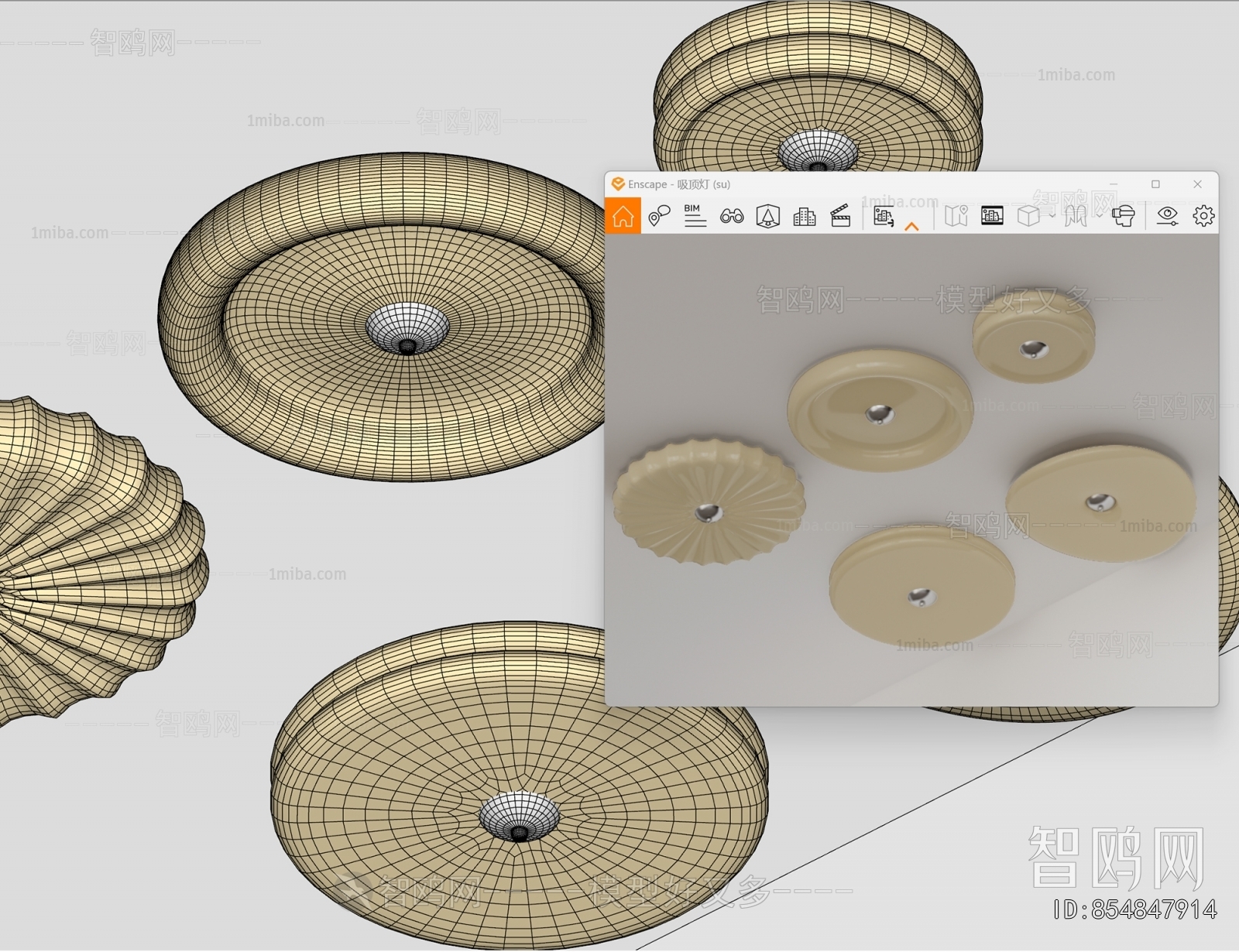
Task: Open the video editor clapperboard icon
Action: pyautogui.click(x=840, y=216)
